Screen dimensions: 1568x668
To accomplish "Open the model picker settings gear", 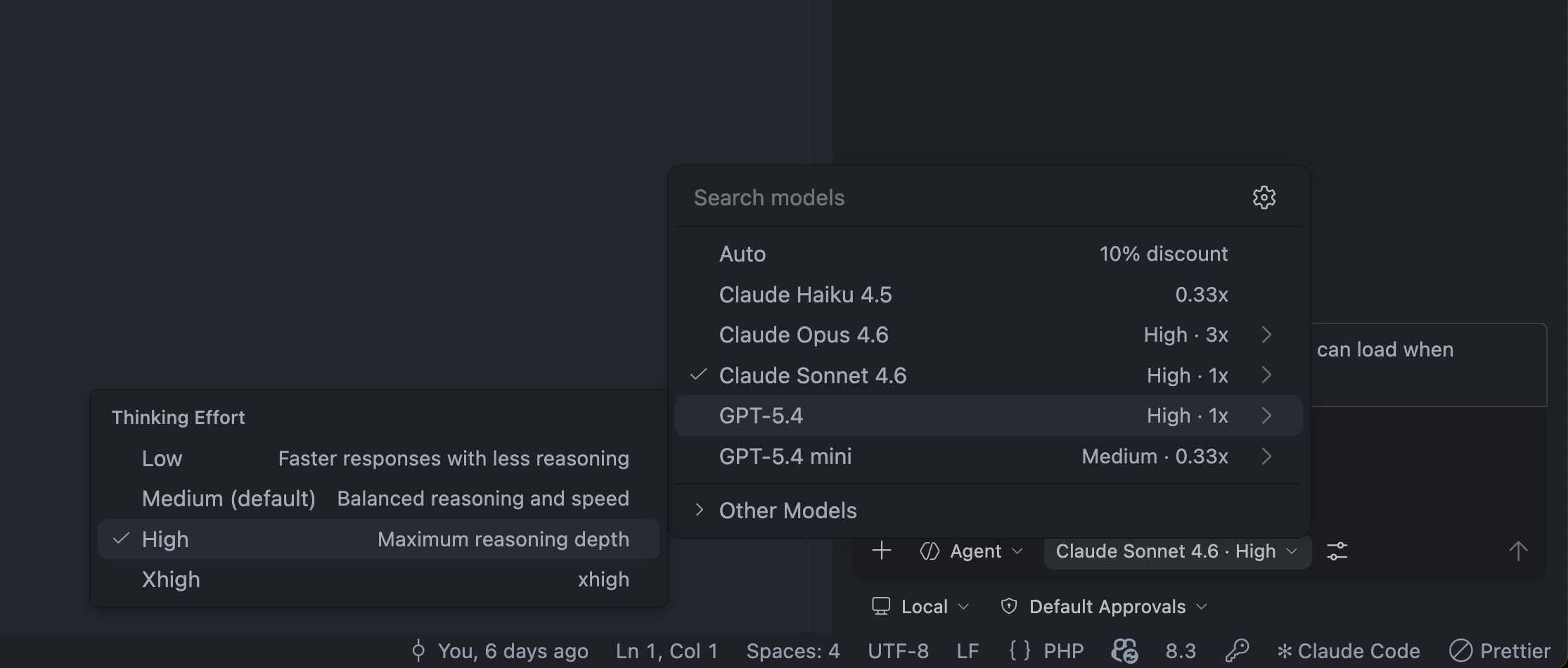I will pyautogui.click(x=1264, y=198).
